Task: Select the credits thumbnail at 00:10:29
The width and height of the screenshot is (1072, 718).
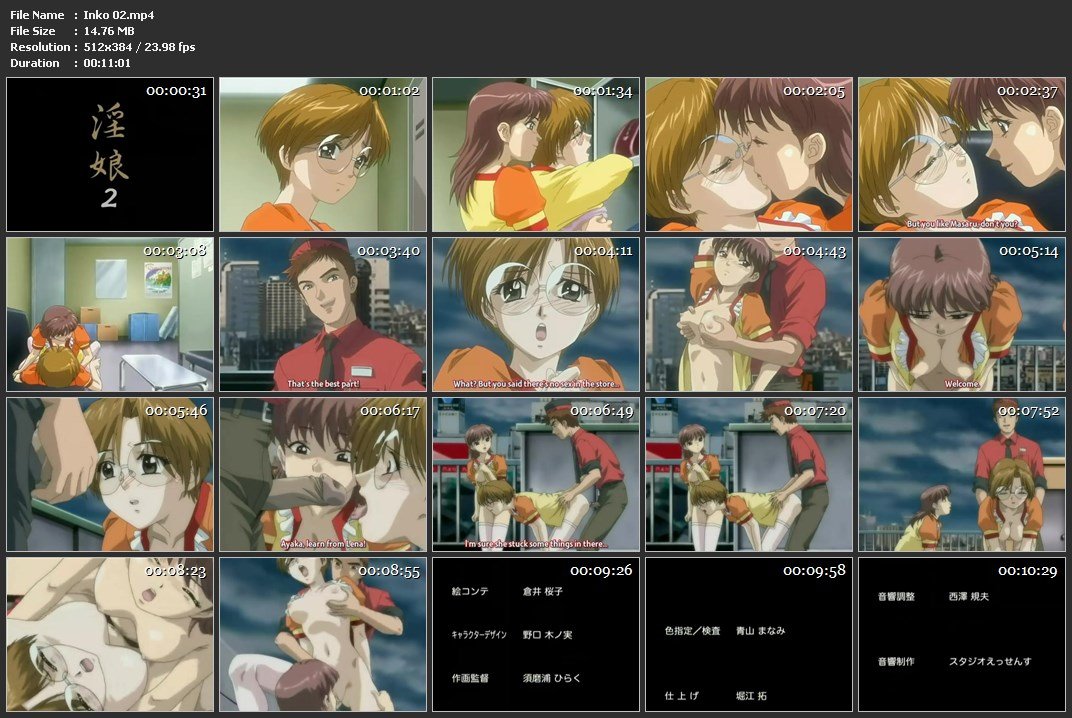Action: coord(962,635)
